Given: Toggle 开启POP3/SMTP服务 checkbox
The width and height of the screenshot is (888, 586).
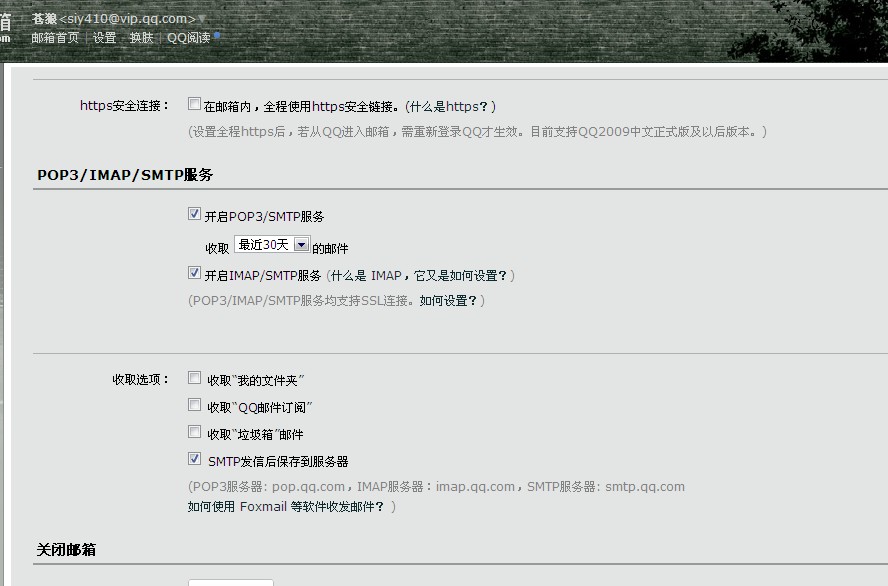Looking at the screenshot, I should point(194,213).
